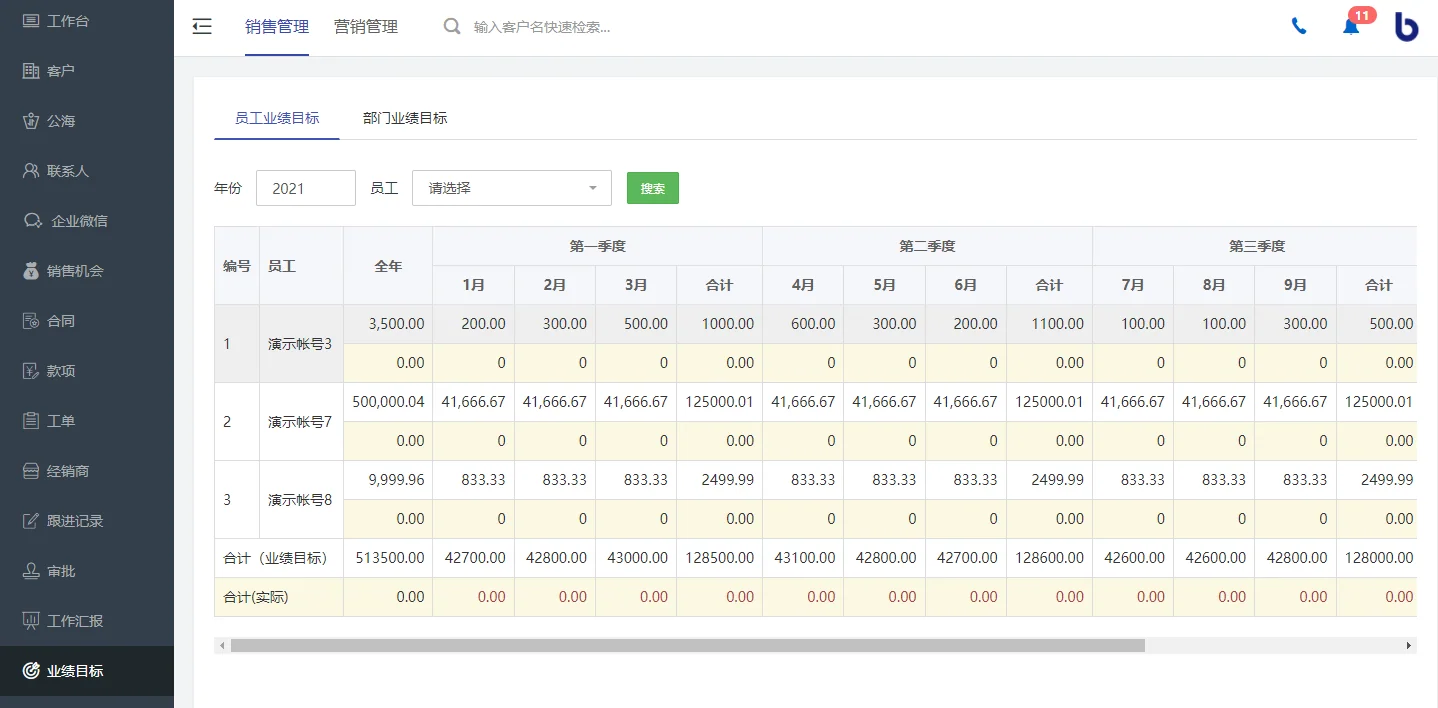This screenshot has height=708, width=1438.
Task: Click the green 搜索 button
Action: click(653, 188)
